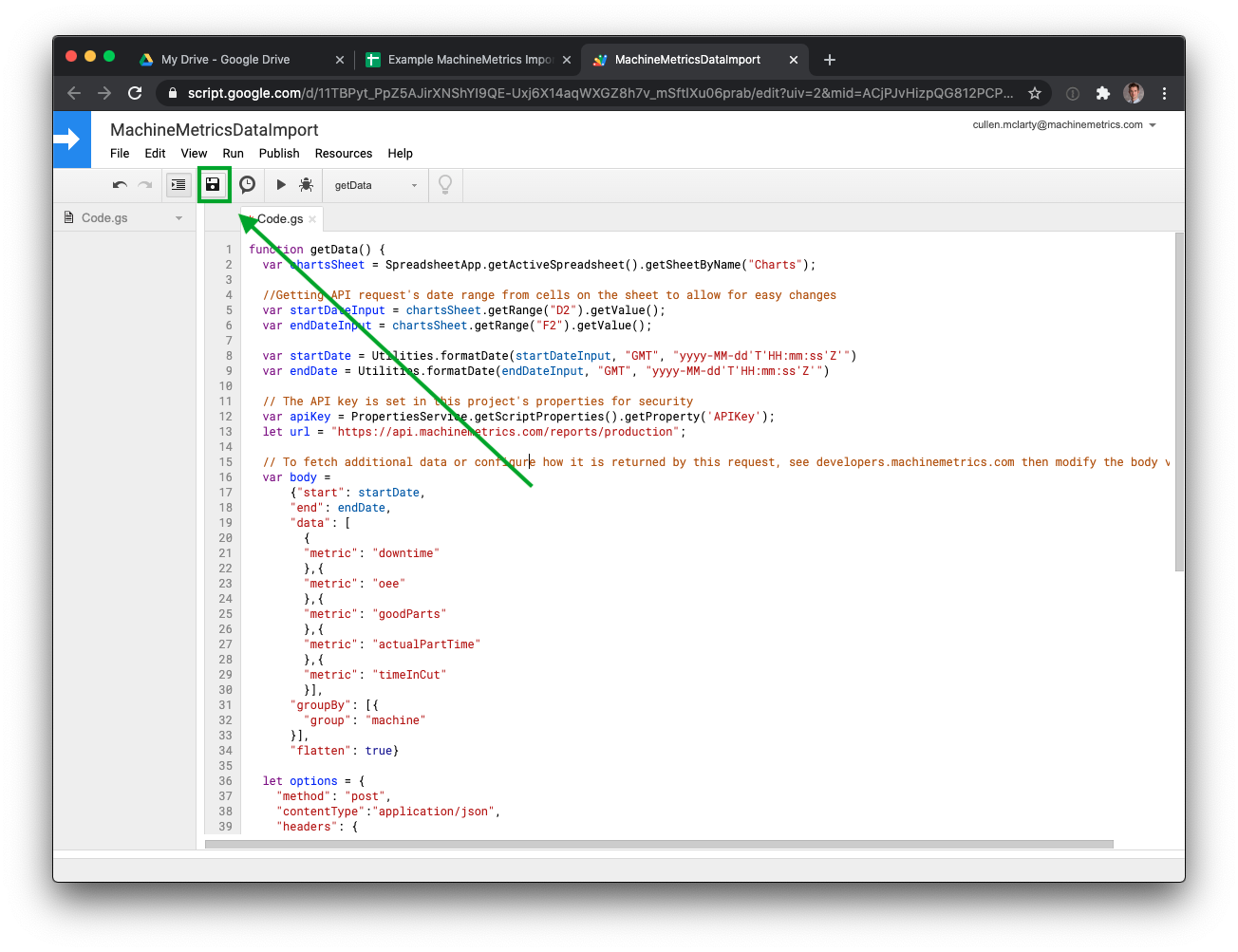Select the Code.gs editor tab
This screenshot has height=952, width=1238.
[280, 219]
